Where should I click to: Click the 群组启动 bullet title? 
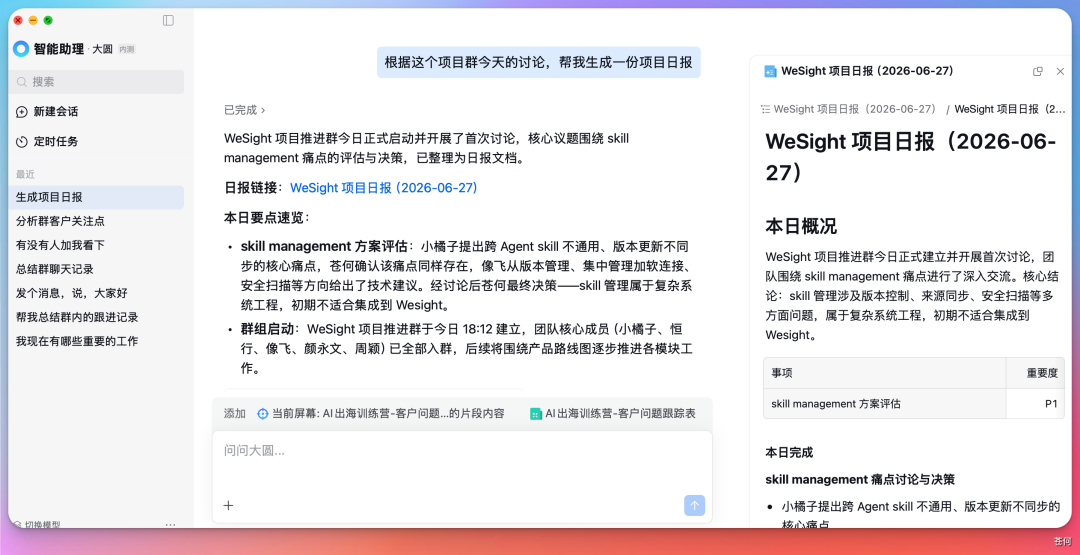267,329
